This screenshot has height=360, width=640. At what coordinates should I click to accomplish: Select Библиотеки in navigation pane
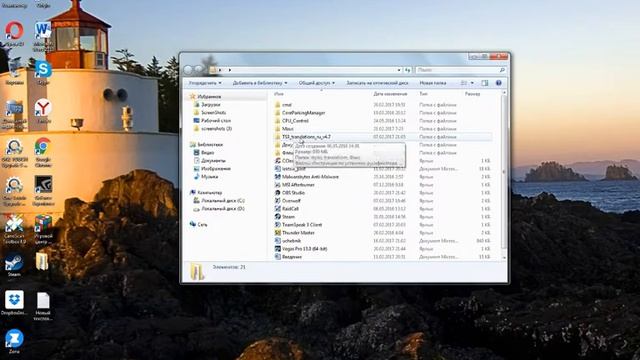pyautogui.click(x=210, y=144)
